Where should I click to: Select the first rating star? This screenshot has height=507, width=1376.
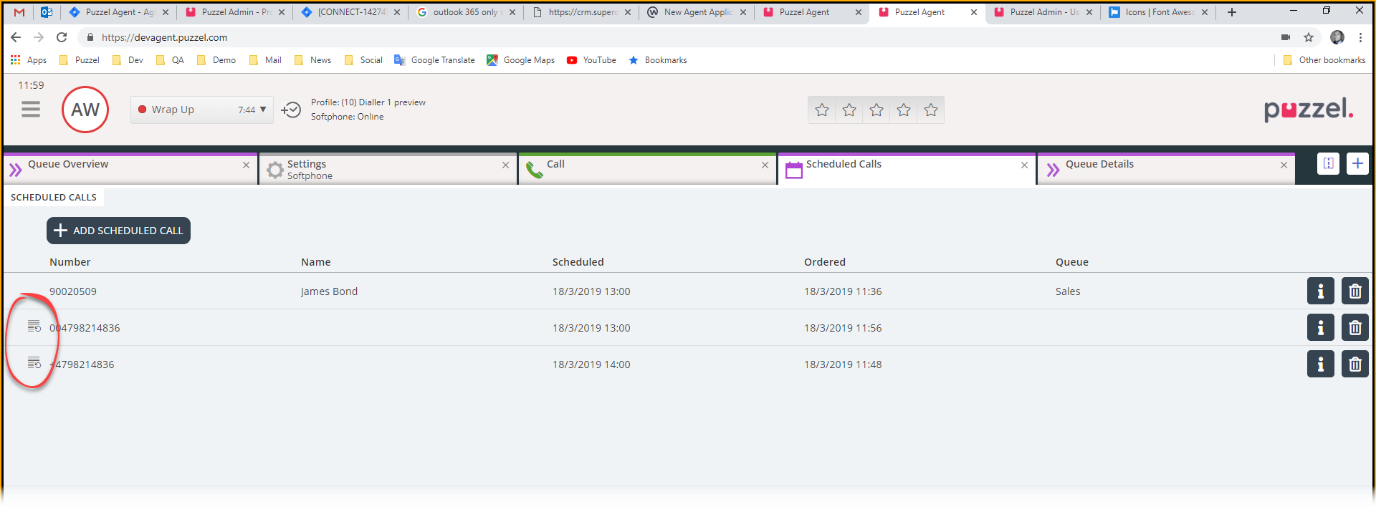coord(822,110)
